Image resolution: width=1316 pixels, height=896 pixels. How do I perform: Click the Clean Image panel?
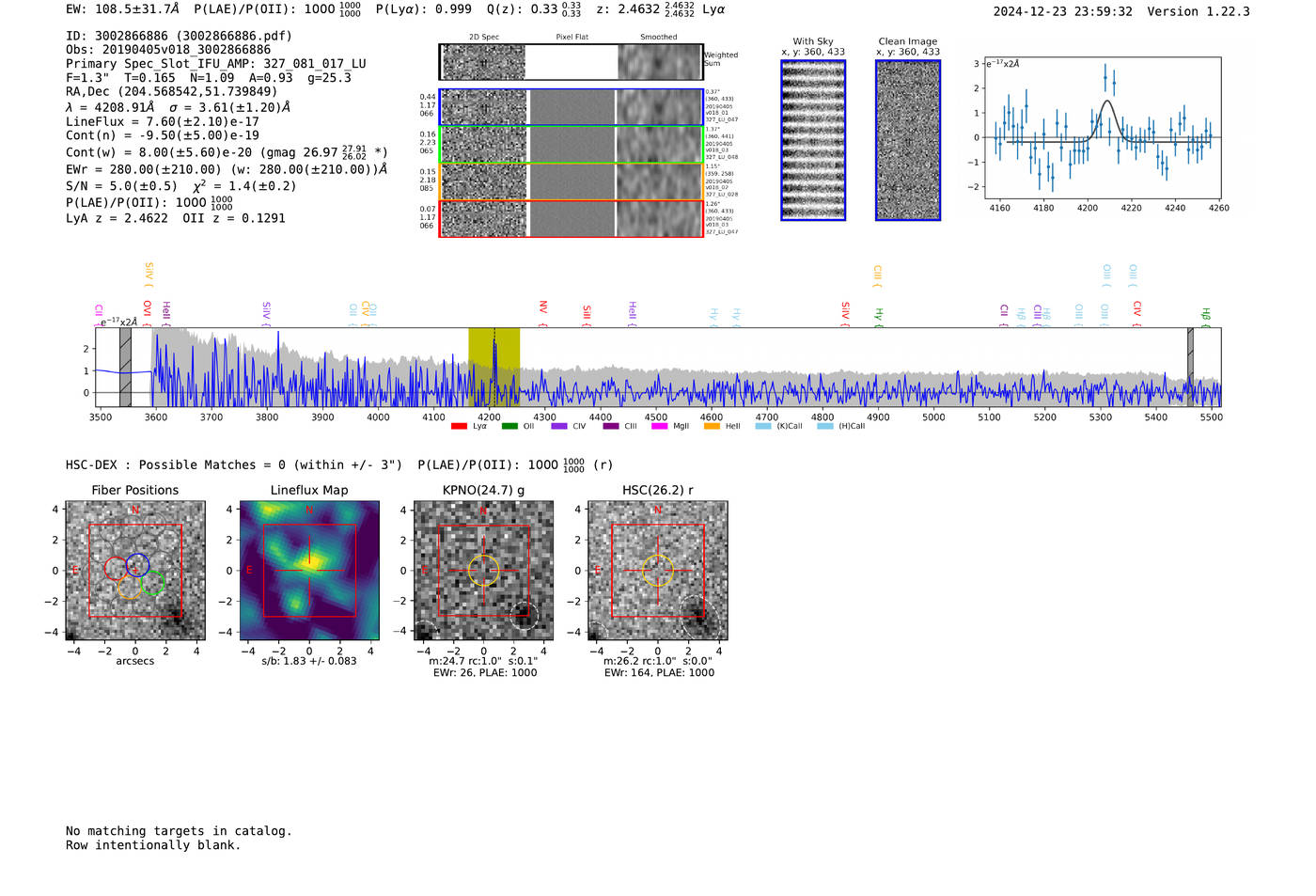pos(908,140)
